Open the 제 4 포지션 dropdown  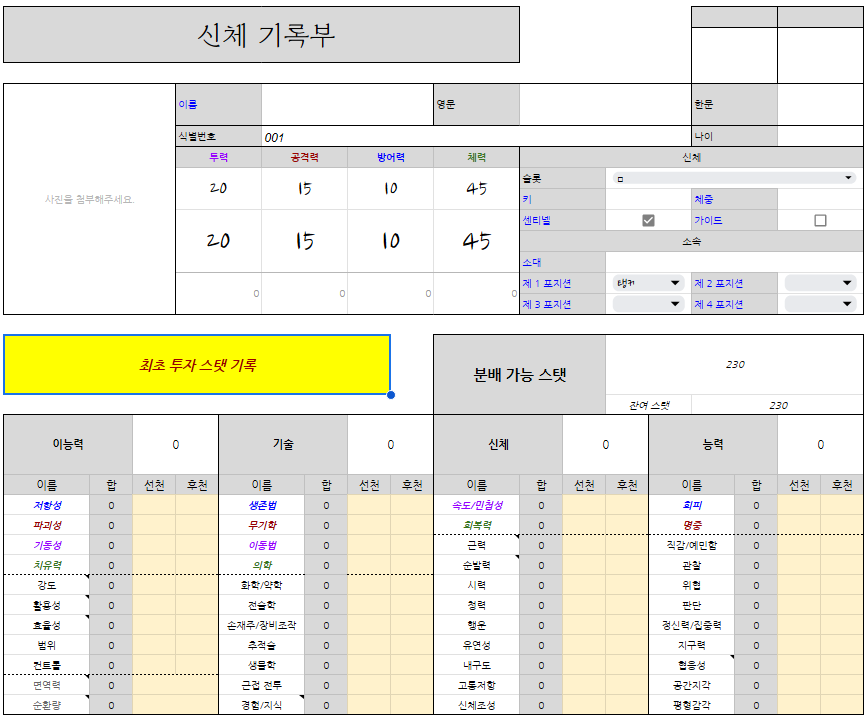pyautogui.click(x=820, y=304)
